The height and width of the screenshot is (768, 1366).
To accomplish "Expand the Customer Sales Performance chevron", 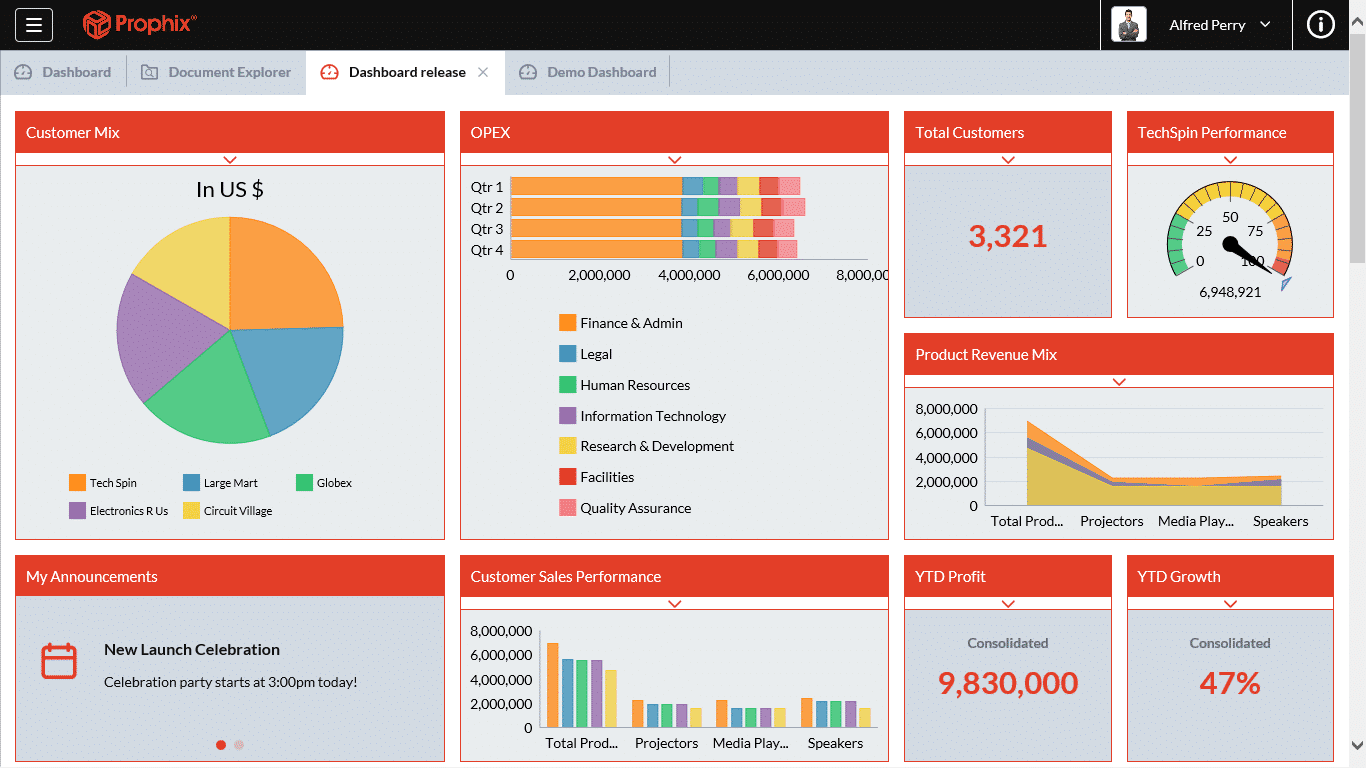I will click(x=674, y=603).
